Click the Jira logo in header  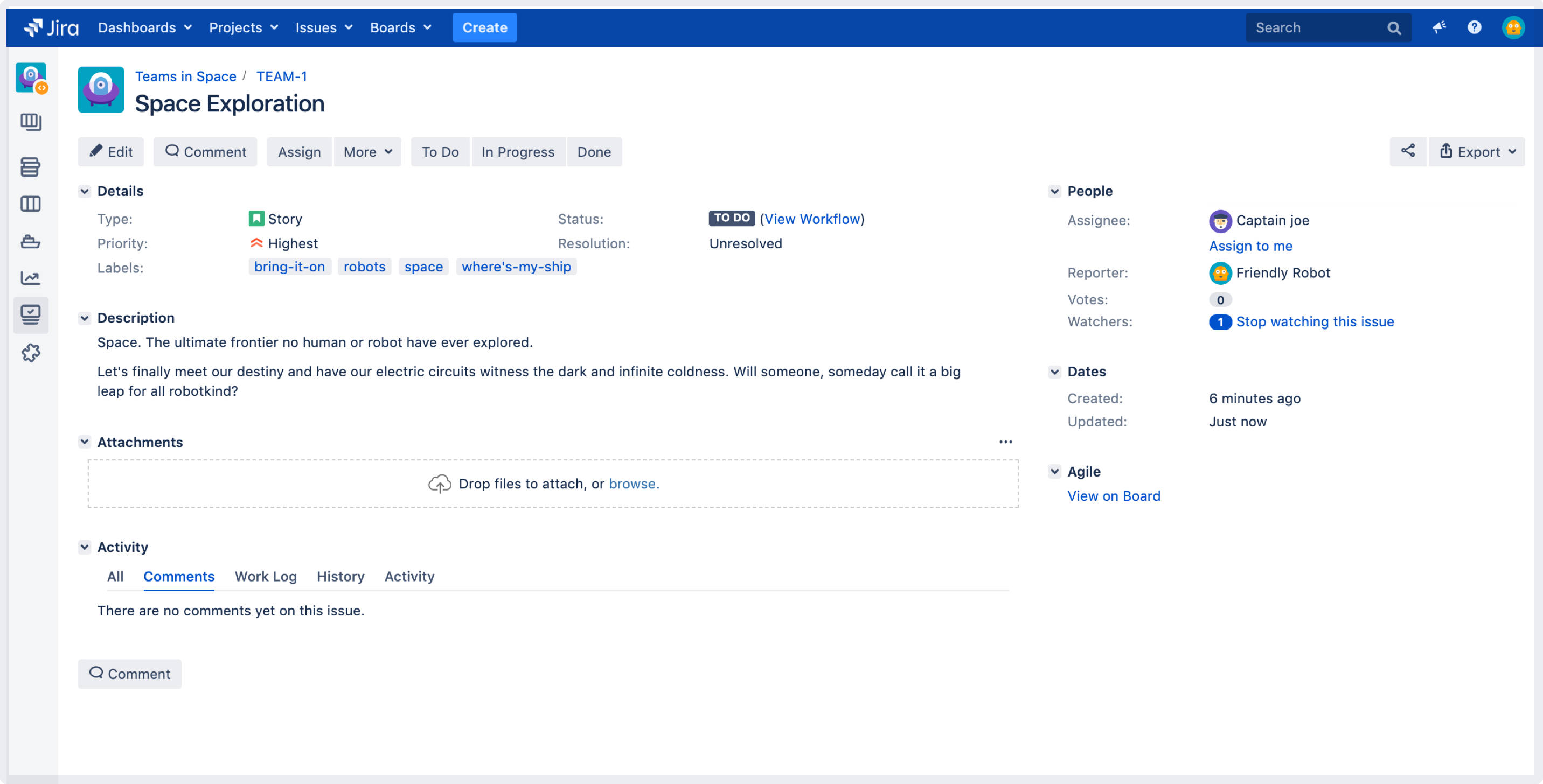point(52,27)
